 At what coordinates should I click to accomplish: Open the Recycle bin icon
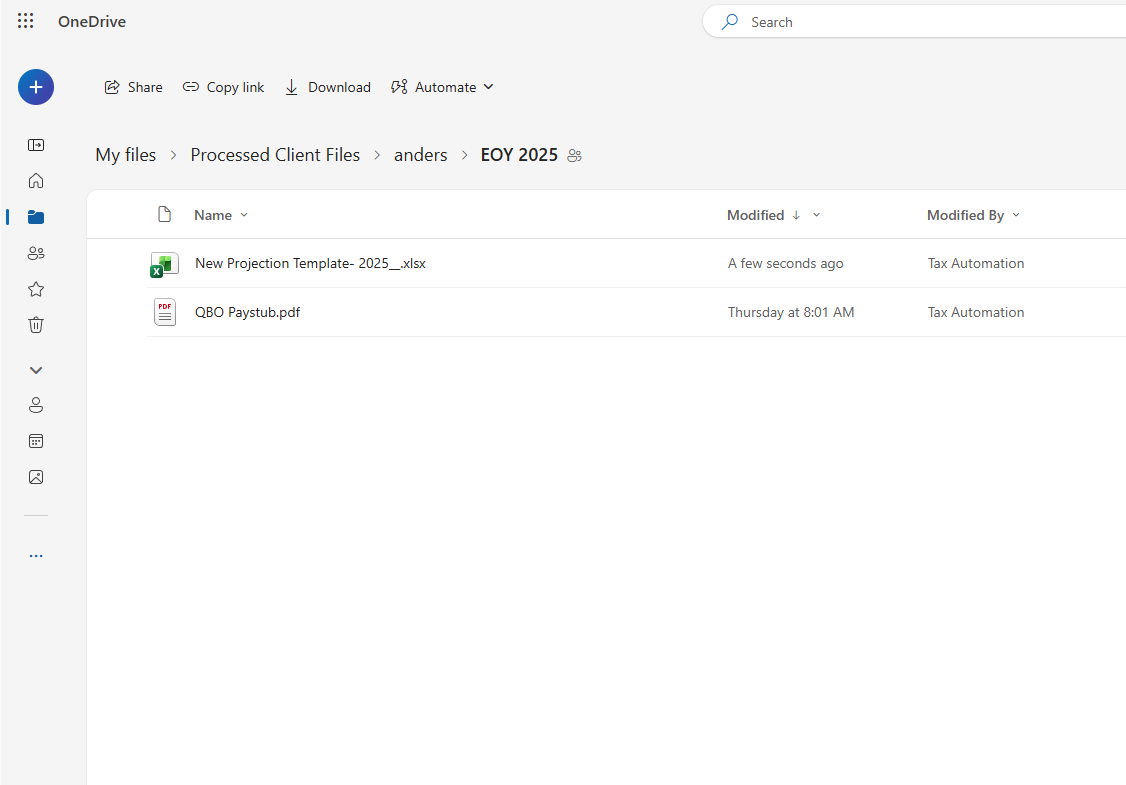tap(36, 325)
